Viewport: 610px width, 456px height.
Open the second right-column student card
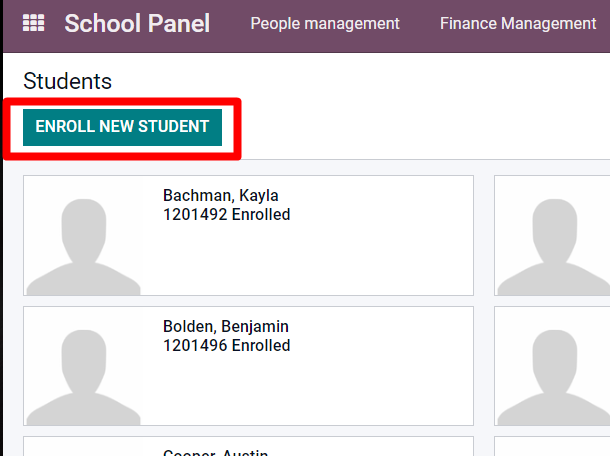[x=552, y=366]
